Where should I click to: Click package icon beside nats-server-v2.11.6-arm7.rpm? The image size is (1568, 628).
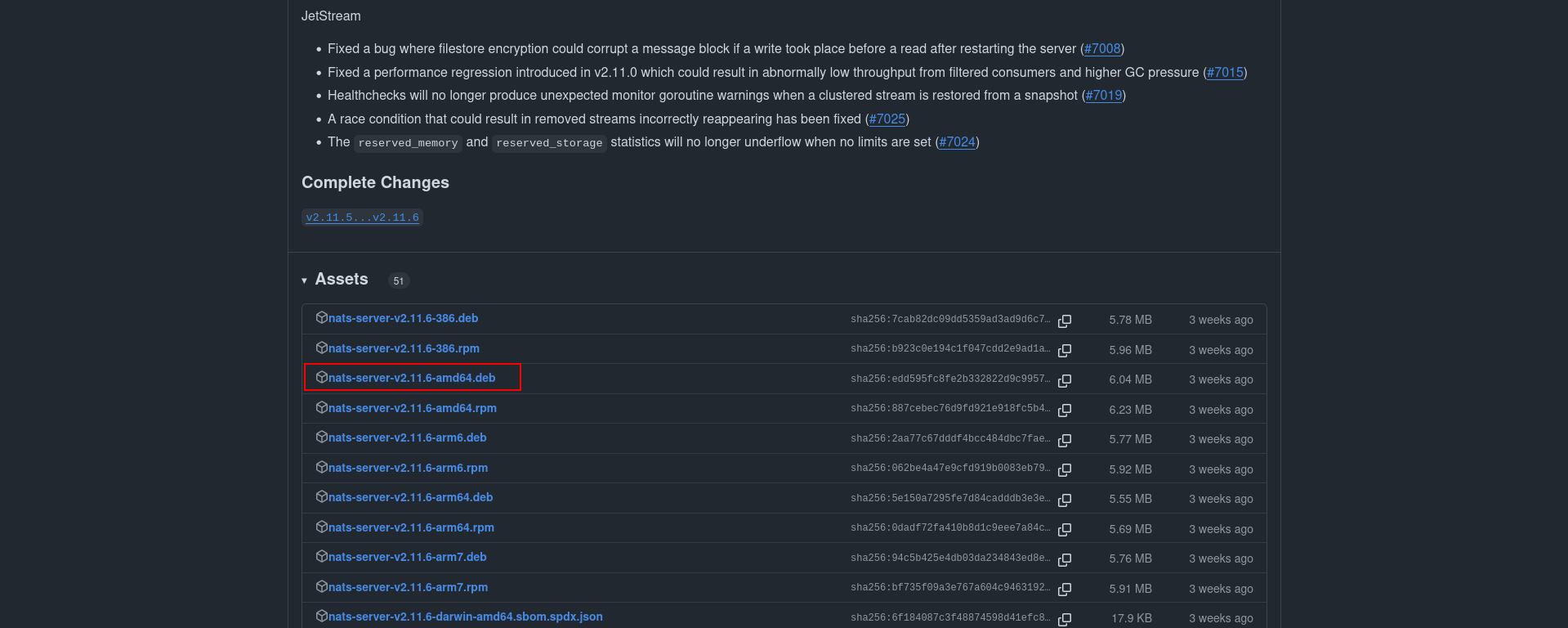pos(322,586)
